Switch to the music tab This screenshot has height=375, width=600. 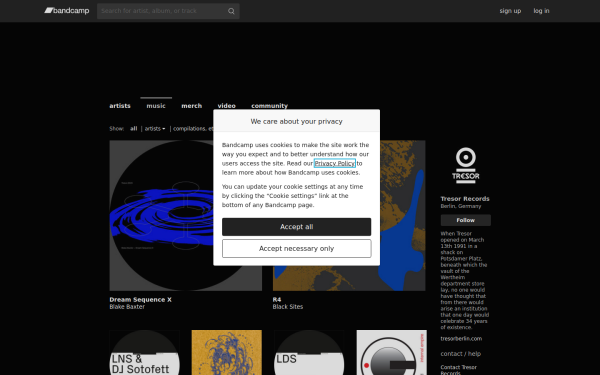(156, 106)
